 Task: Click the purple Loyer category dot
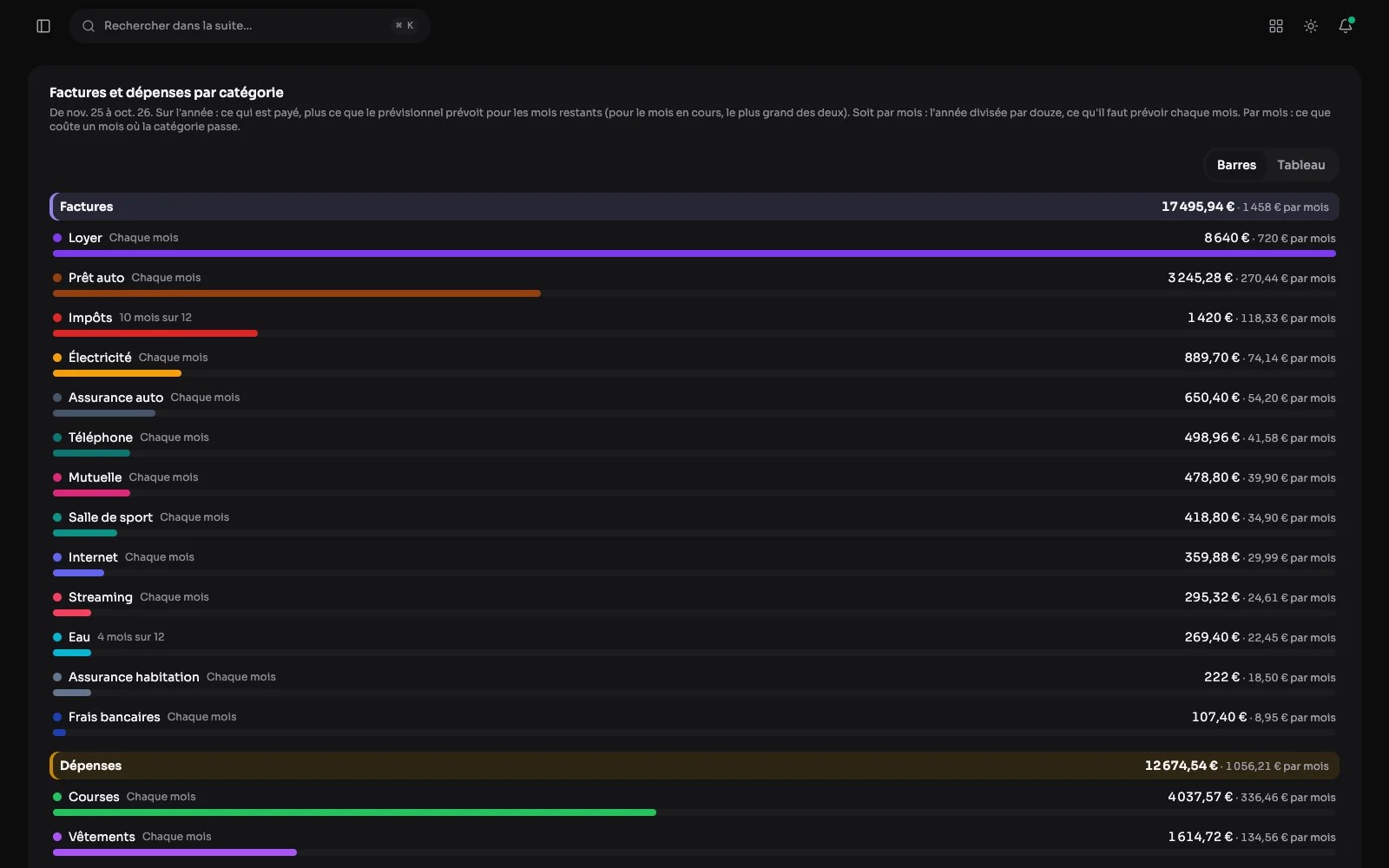pyautogui.click(x=57, y=238)
